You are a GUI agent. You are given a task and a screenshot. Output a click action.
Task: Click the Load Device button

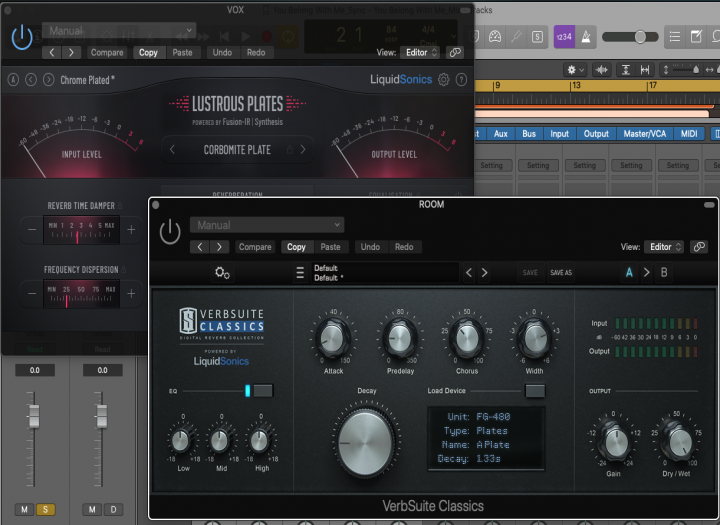coord(535,391)
